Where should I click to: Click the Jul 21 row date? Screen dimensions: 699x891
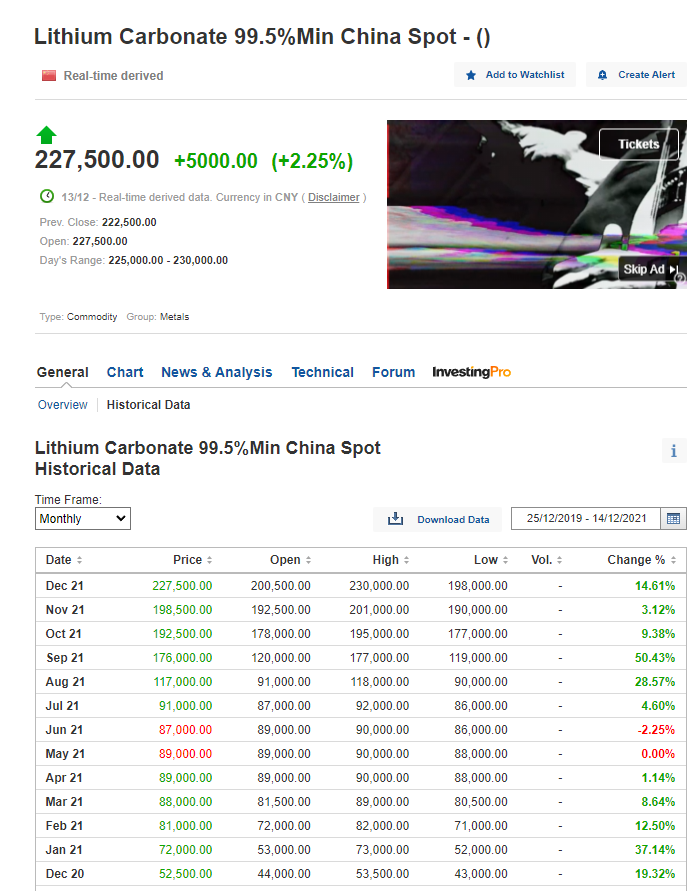[62, 706]
